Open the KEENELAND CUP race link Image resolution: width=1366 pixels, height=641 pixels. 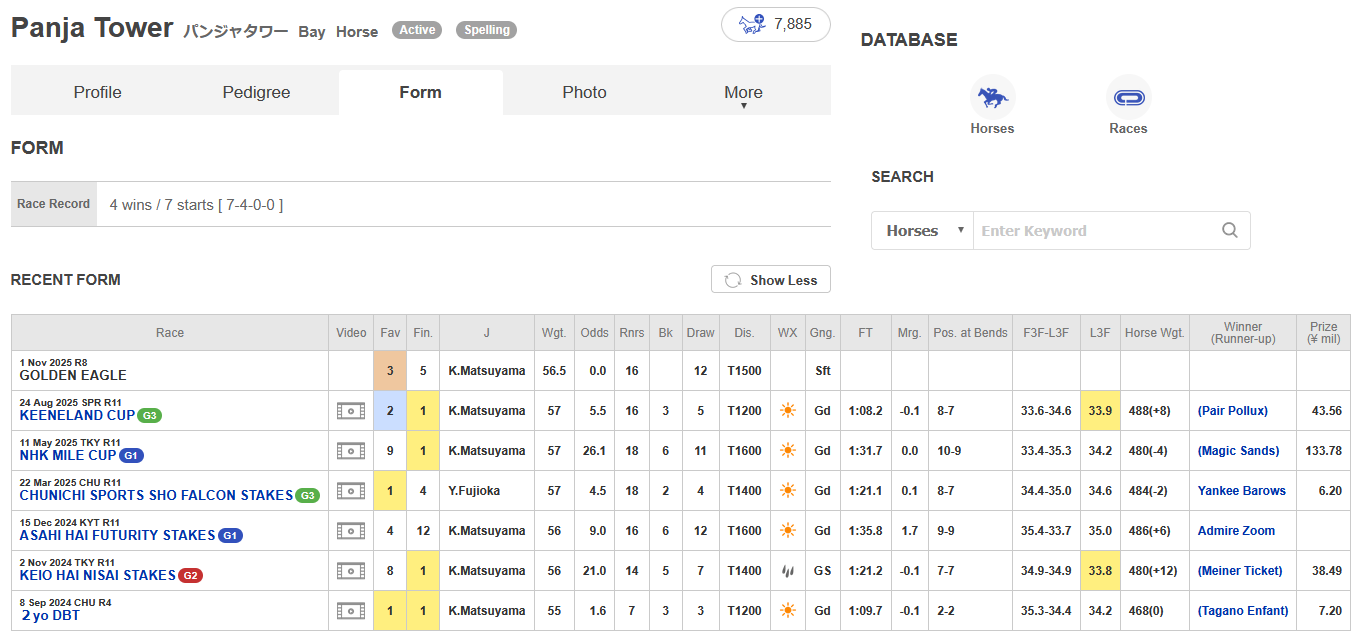[x=77, y=415]
